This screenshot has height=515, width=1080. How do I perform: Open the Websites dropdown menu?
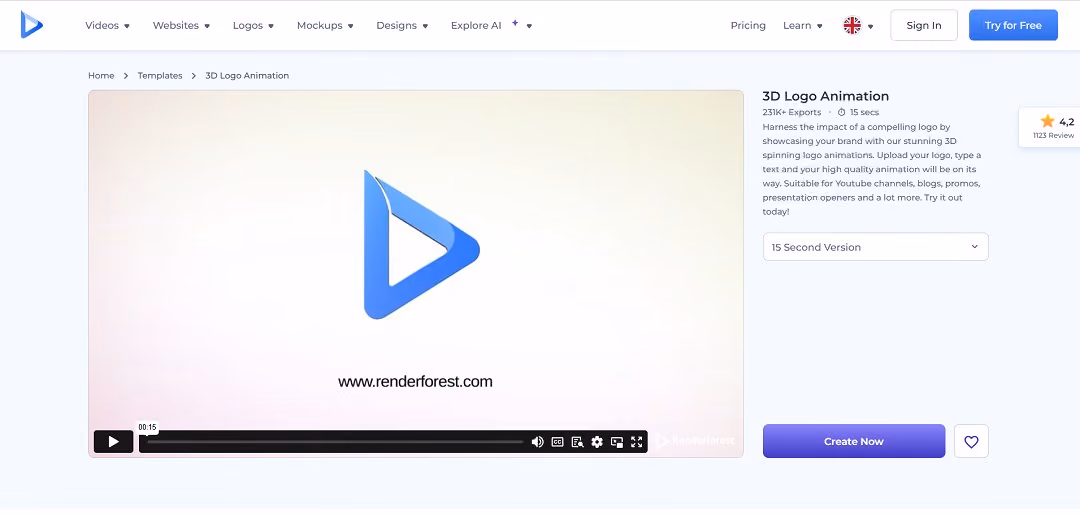[x=182, y=25]
